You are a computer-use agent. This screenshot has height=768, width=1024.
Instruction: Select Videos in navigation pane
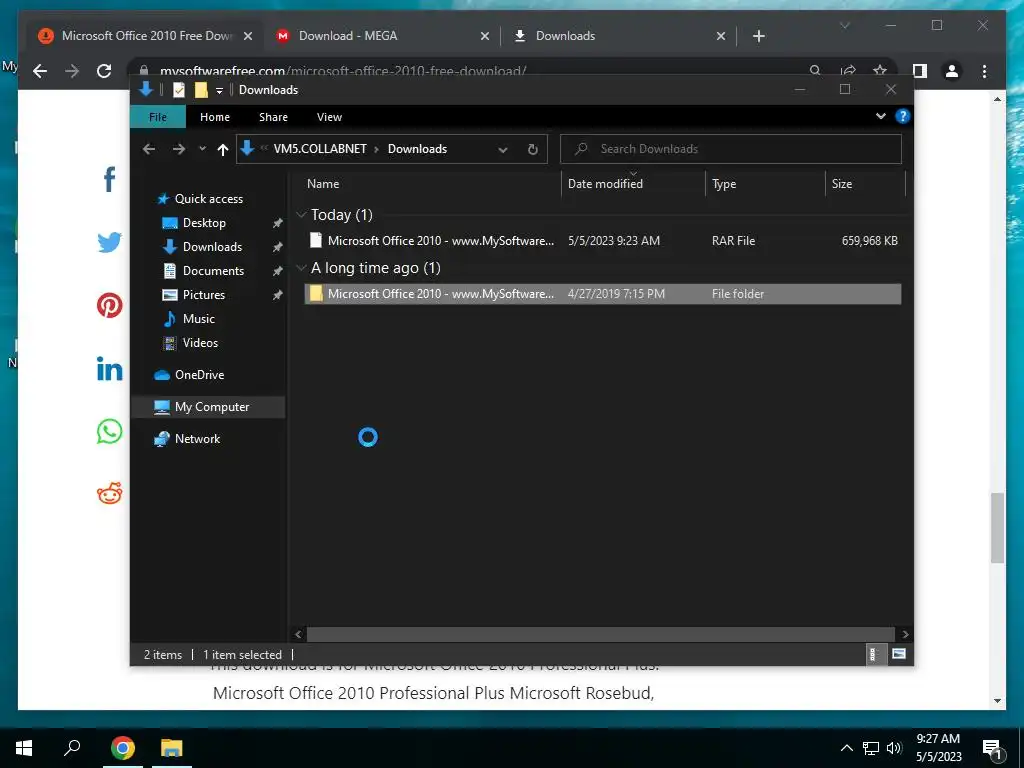pos(200,343)
